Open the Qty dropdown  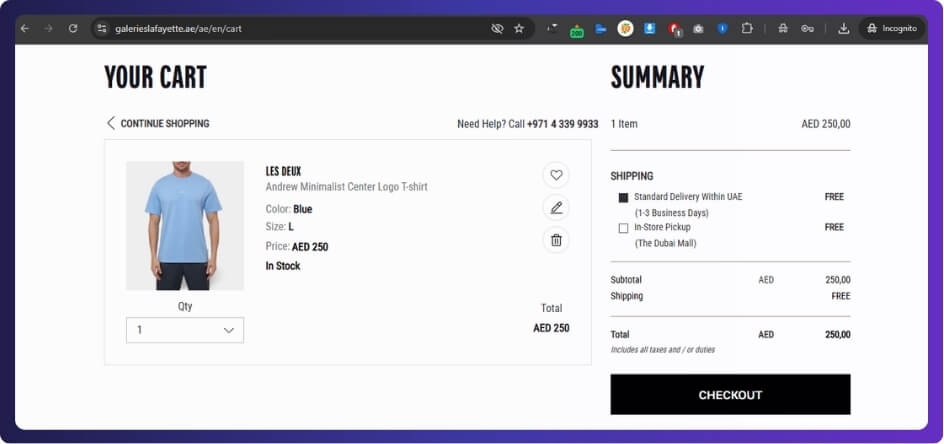tap(185, 330)
